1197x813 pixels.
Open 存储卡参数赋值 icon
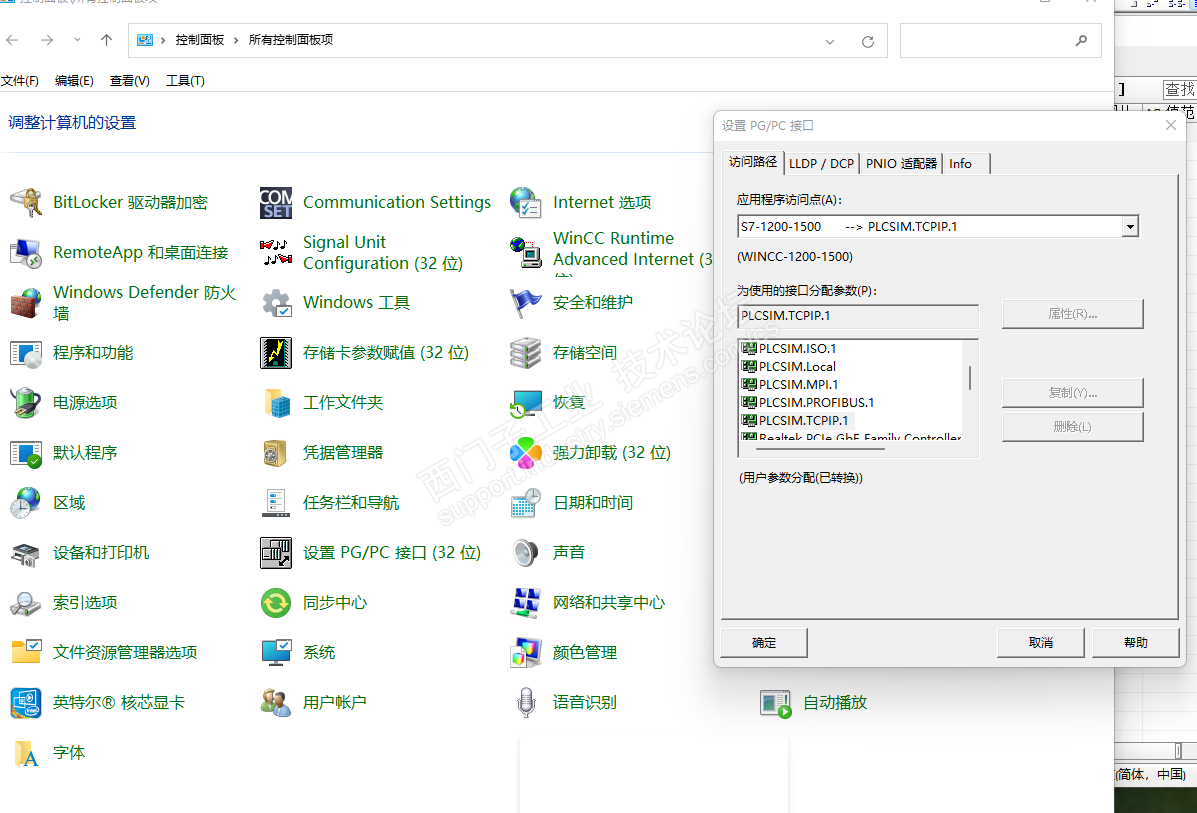[x=276, y=353]
